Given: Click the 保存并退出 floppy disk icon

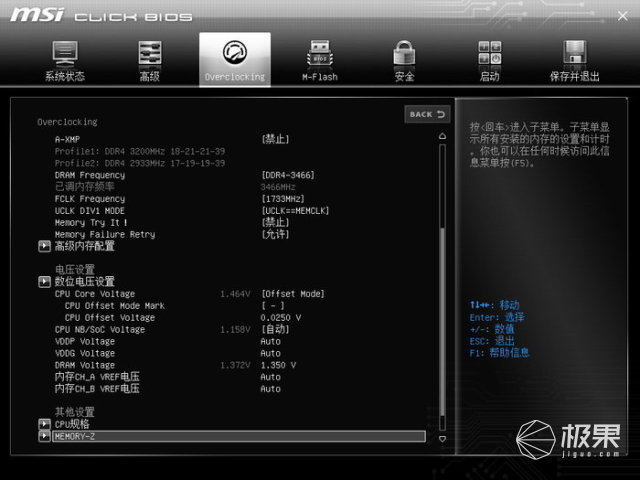Looking at the screenshot, I should click(574, 54).
